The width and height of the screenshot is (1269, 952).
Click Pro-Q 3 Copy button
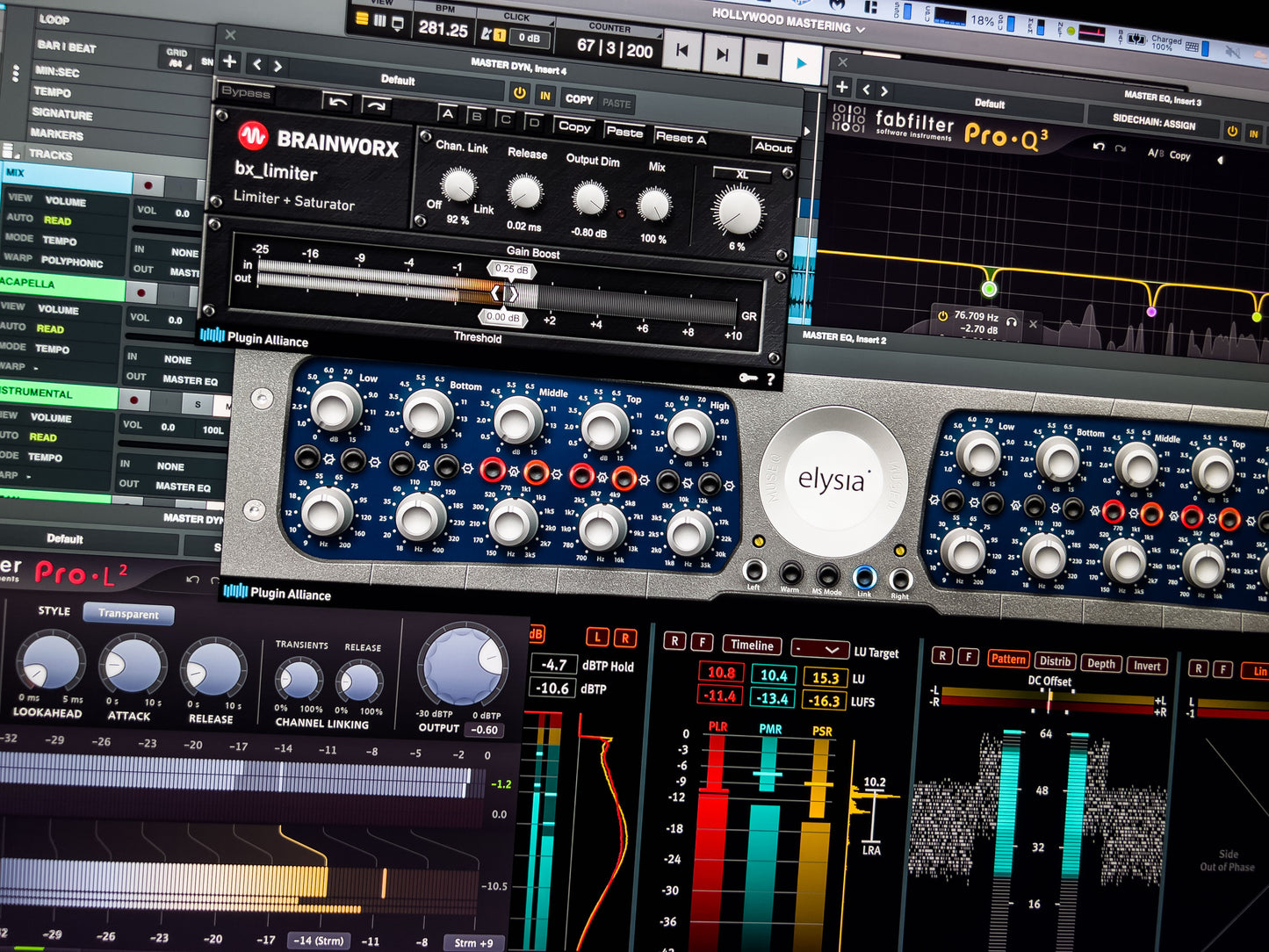click(1179, 155)
